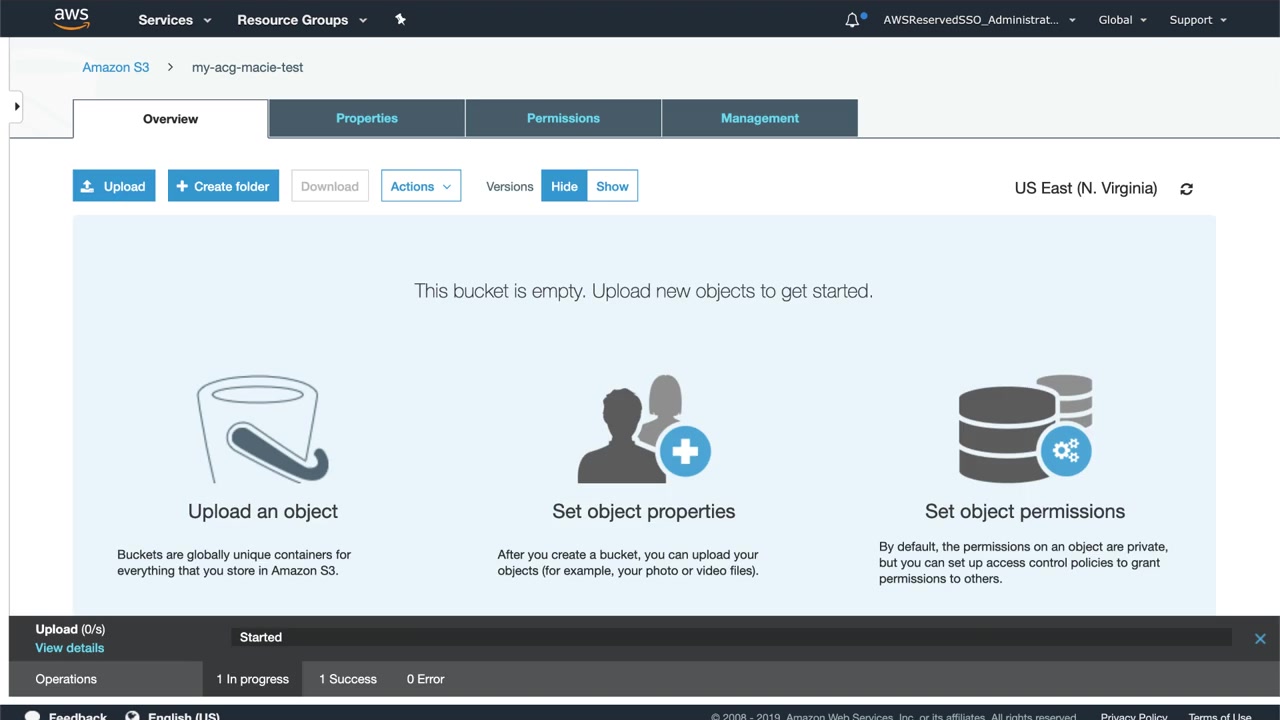The height and width of the screenshot is (720, 1280).
Task: Click the disabled Download button
Action: (x=330, y=186)
